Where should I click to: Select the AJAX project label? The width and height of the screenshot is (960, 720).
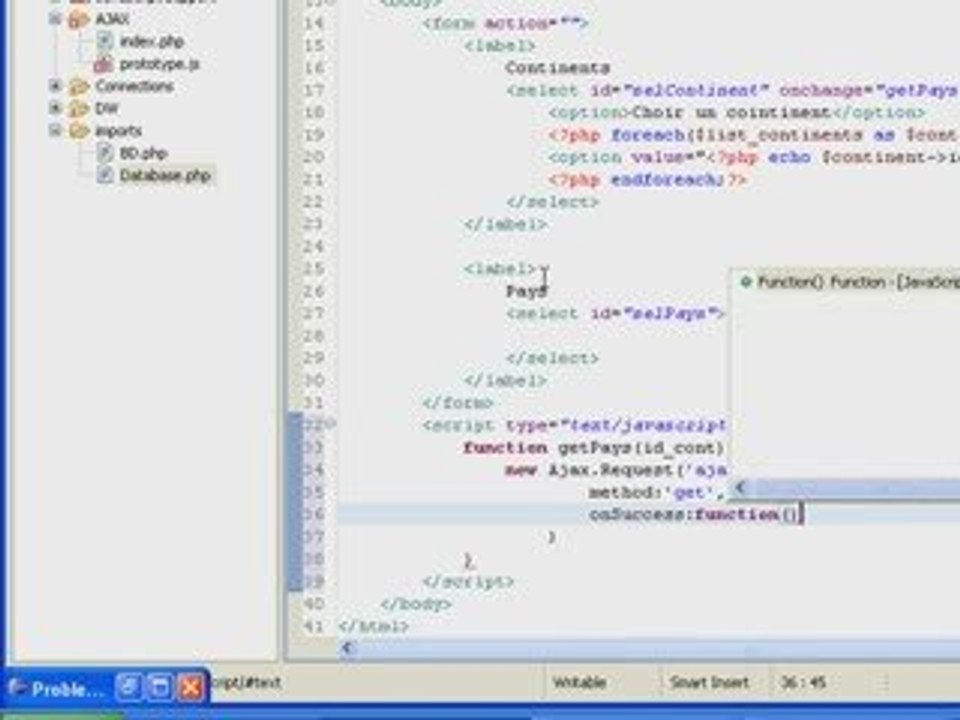[x=112, y=20]
